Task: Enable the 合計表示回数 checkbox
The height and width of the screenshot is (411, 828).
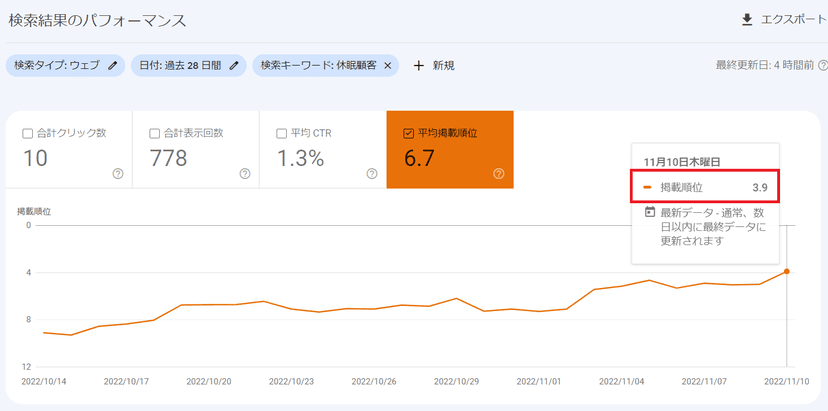Action: [154, 134]
